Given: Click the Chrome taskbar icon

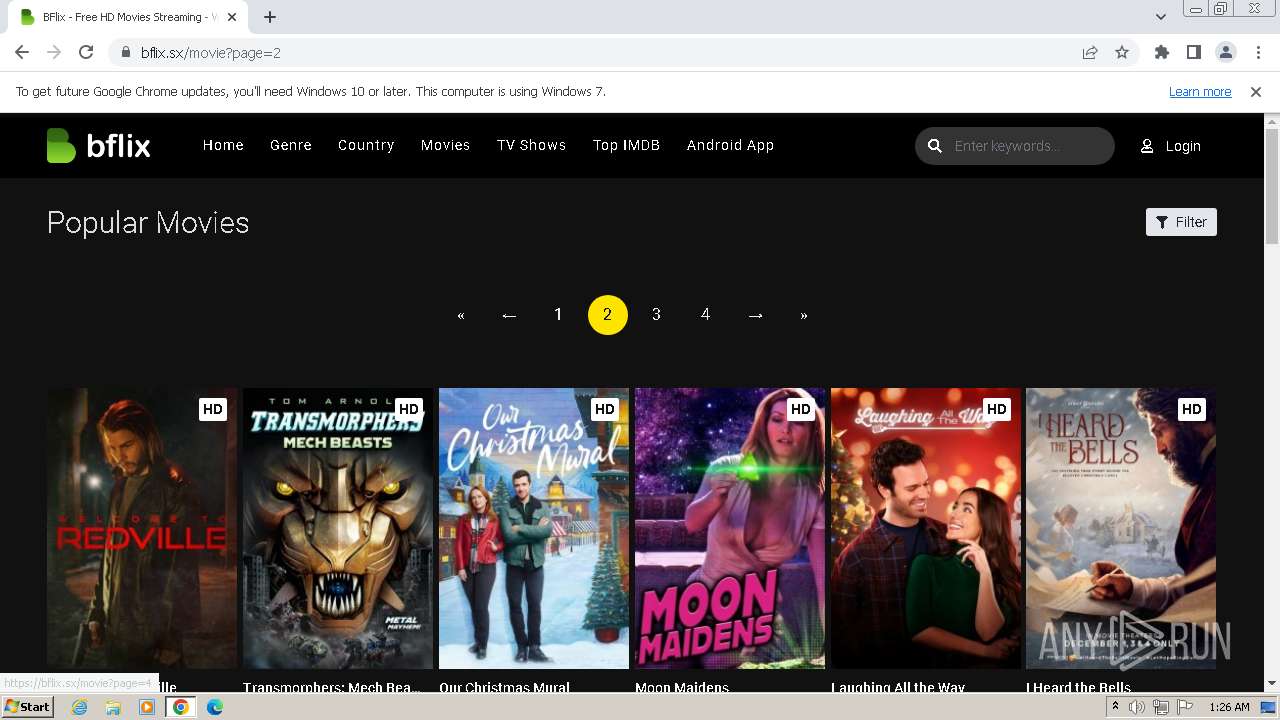Looking at the screenshot, I should click(x=181, y=707).
